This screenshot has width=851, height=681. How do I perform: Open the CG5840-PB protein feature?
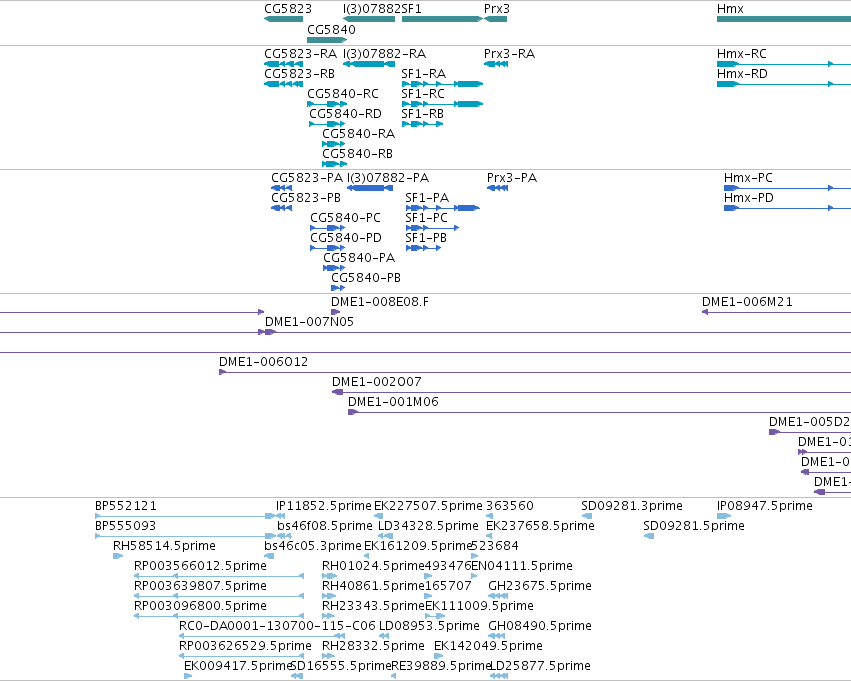pyautogui.click(x=338, y=288)
